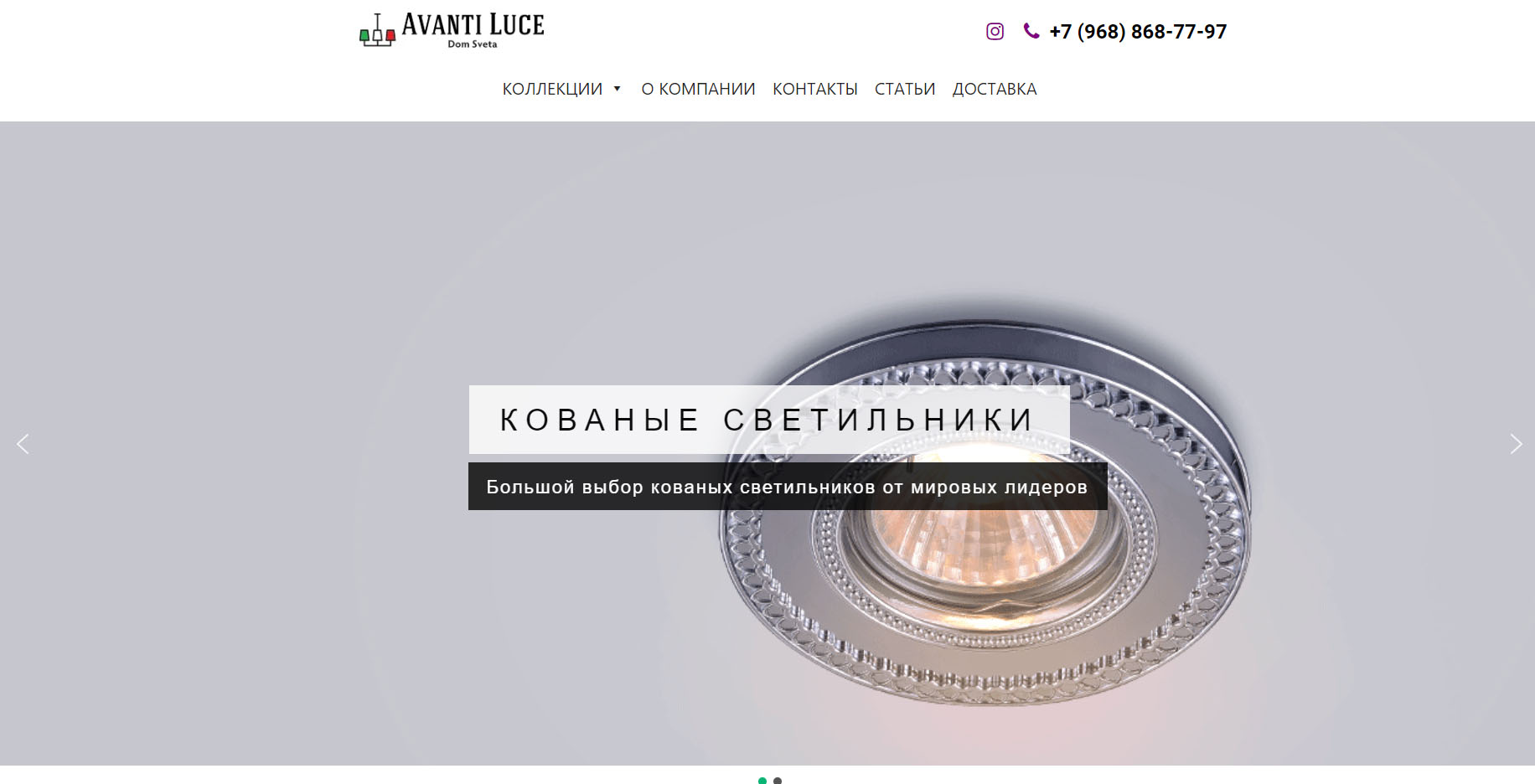Image resolution: width=1535 pixels, height=784 pixels.
Task: Select the second gray slider dot
Action: click(x=778, y=781)
